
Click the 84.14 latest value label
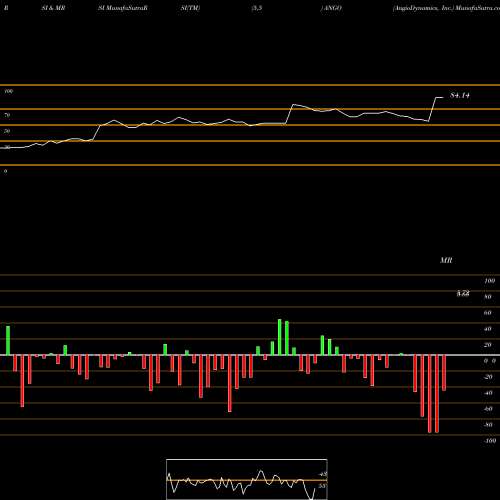coord(460,95)
